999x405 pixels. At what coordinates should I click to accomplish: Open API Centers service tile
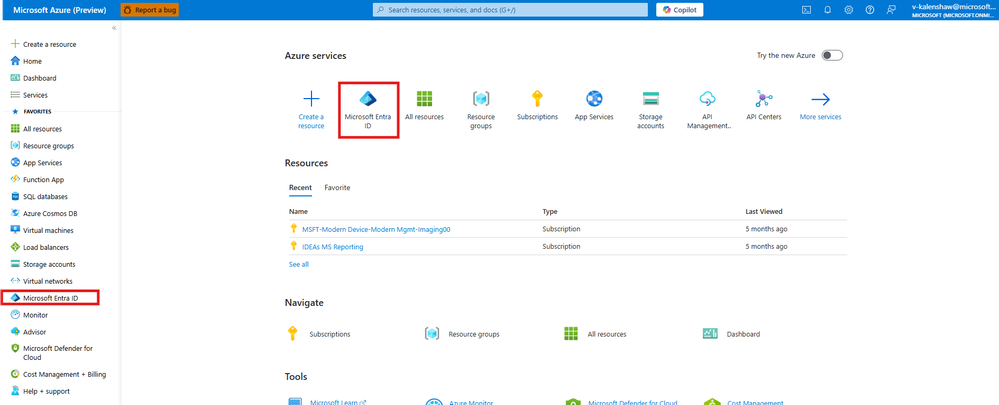[x=764, y=106]
